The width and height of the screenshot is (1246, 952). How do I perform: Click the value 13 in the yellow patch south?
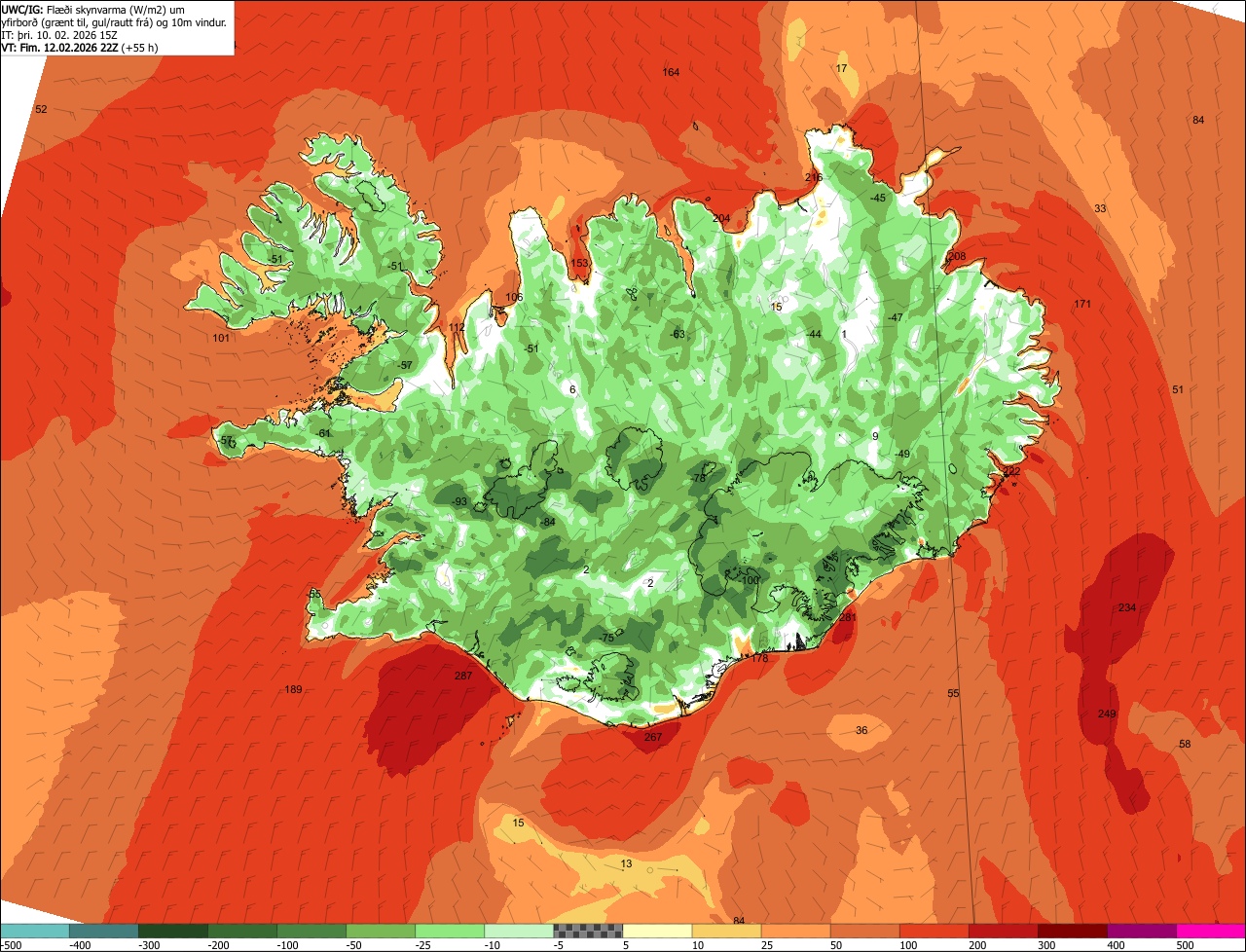626,863
